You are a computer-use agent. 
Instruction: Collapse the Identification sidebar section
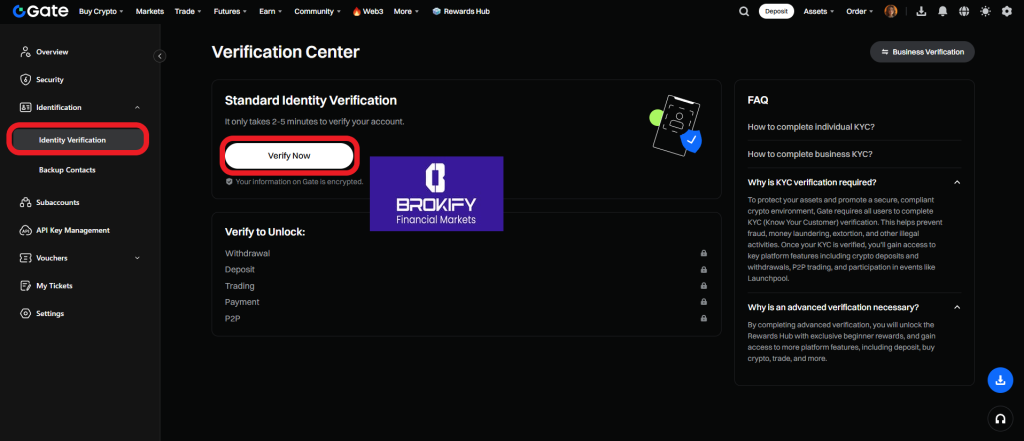pos(137,107)
